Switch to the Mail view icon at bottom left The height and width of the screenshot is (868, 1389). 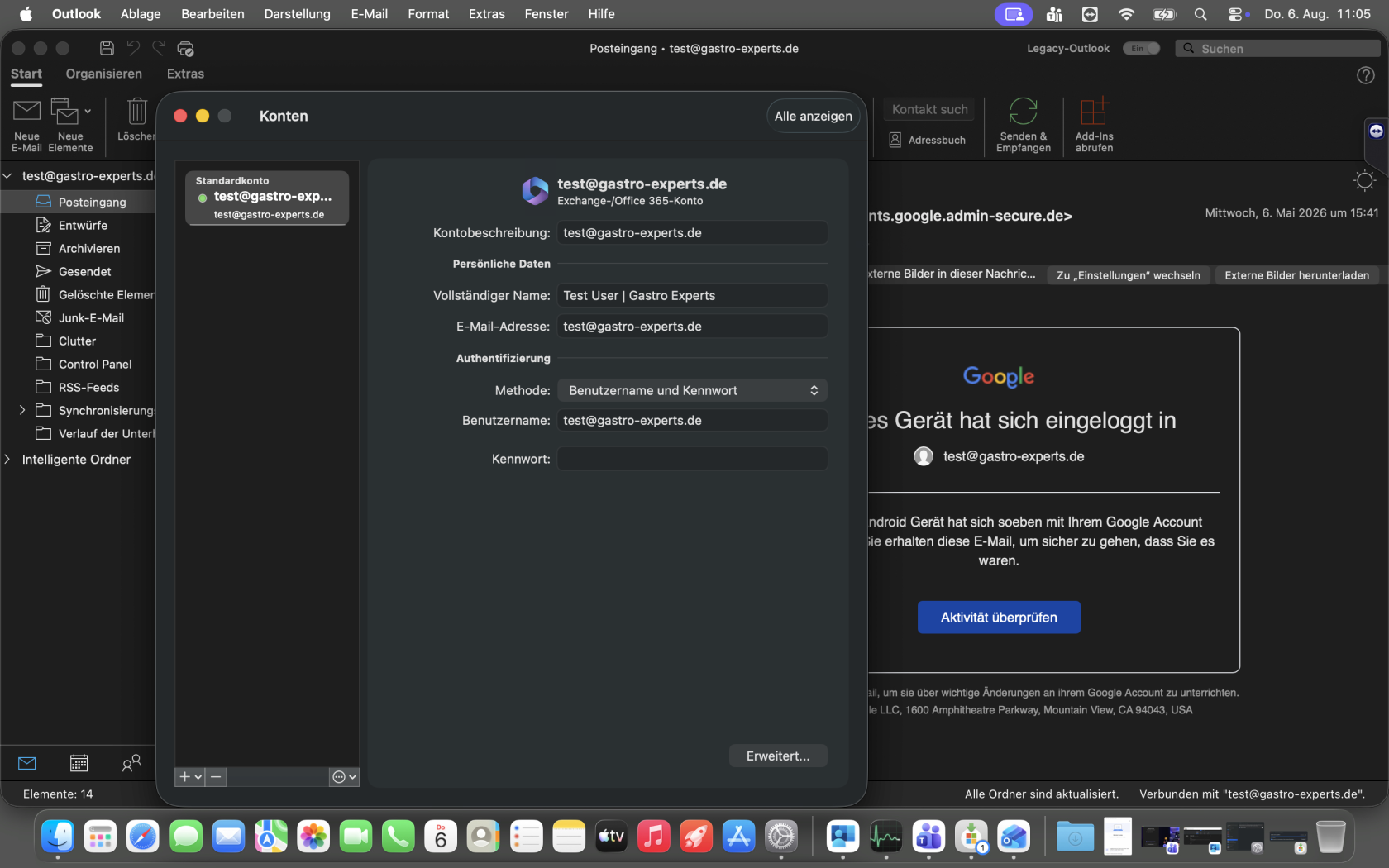pyautogui.click(x=27, y=763)
